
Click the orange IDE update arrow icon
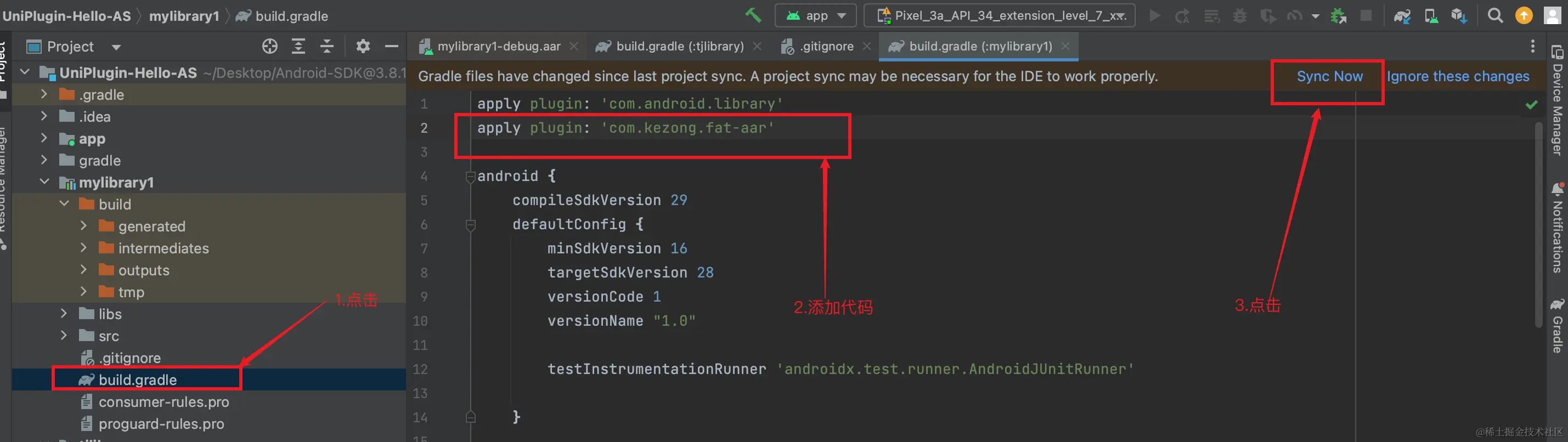1524,16
